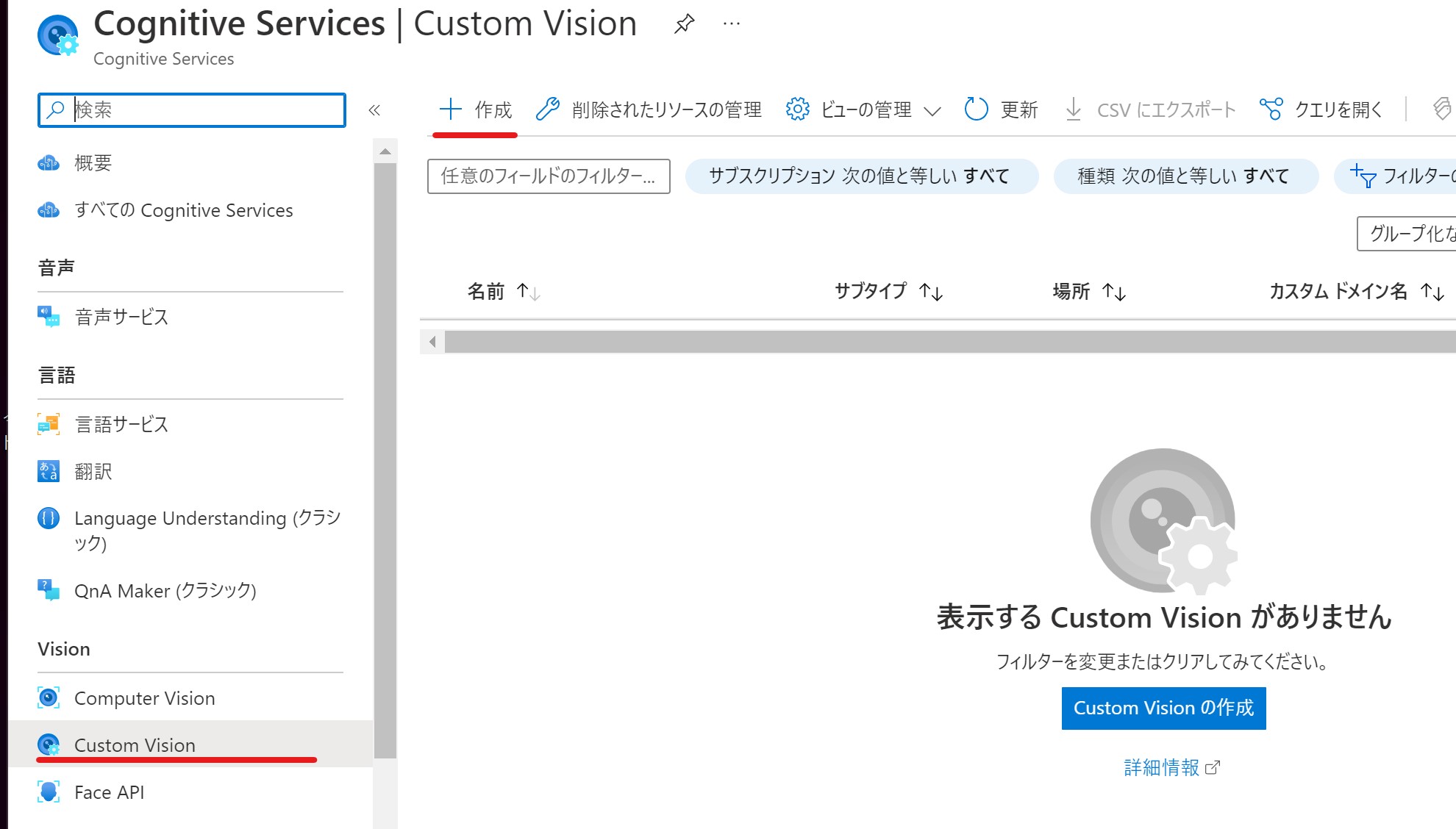The image size is (1456, 829).
Task: Click the sidebar scrollbar up arrow
Action: pos(385,151)
